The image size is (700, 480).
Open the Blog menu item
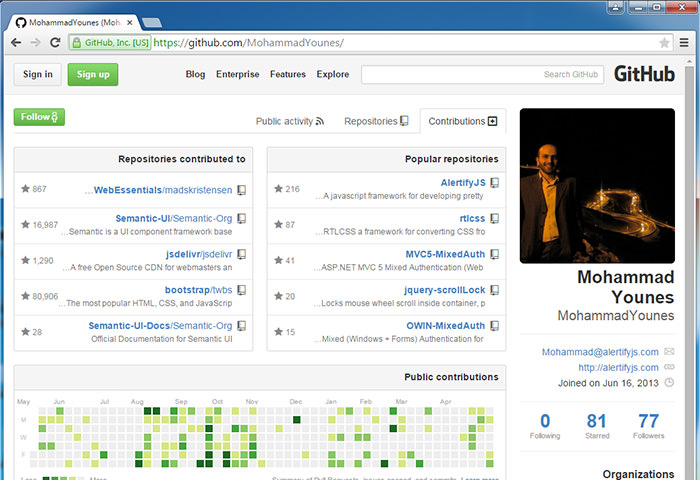(x=196, y=74)
